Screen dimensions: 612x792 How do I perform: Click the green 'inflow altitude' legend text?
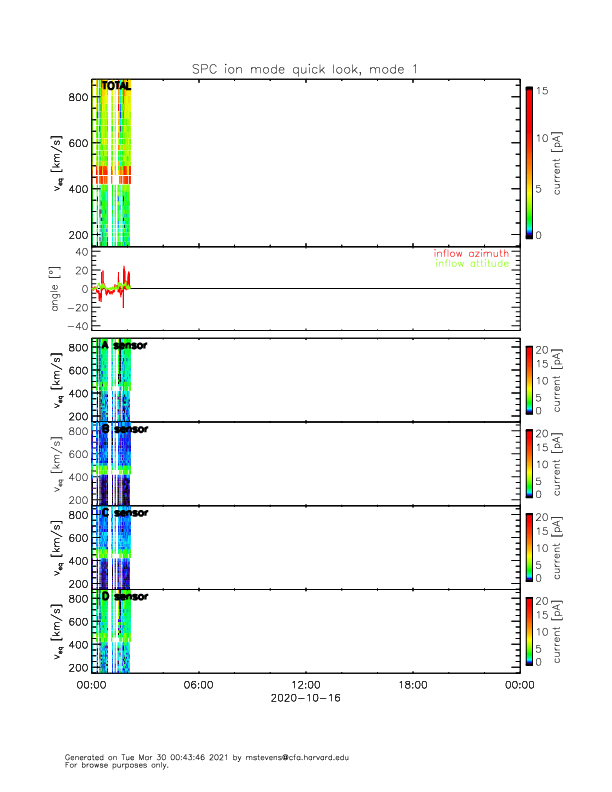[471, 264]
